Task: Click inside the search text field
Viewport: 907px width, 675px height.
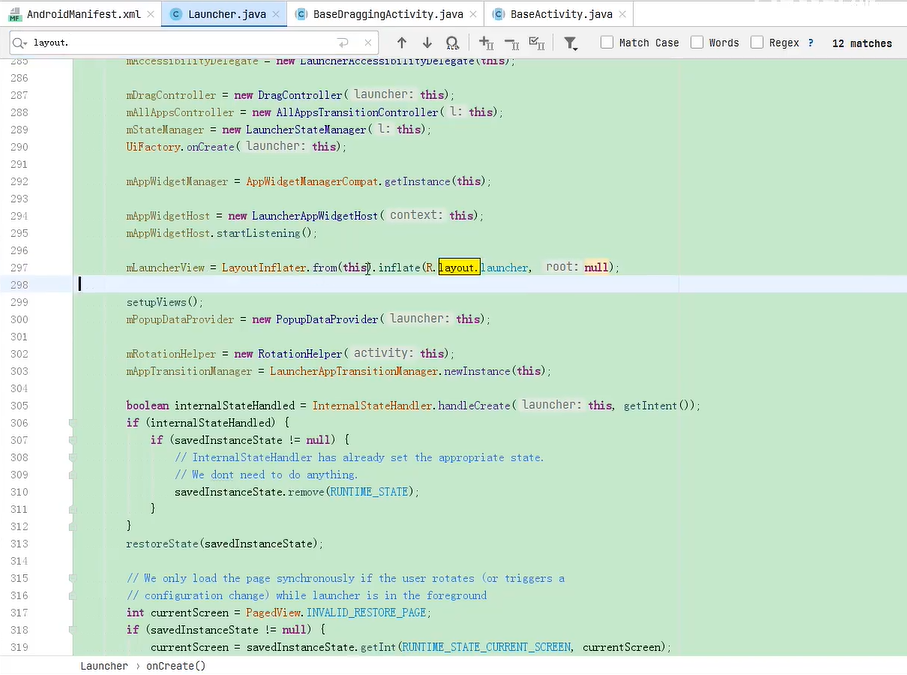Action: point(180,43)
